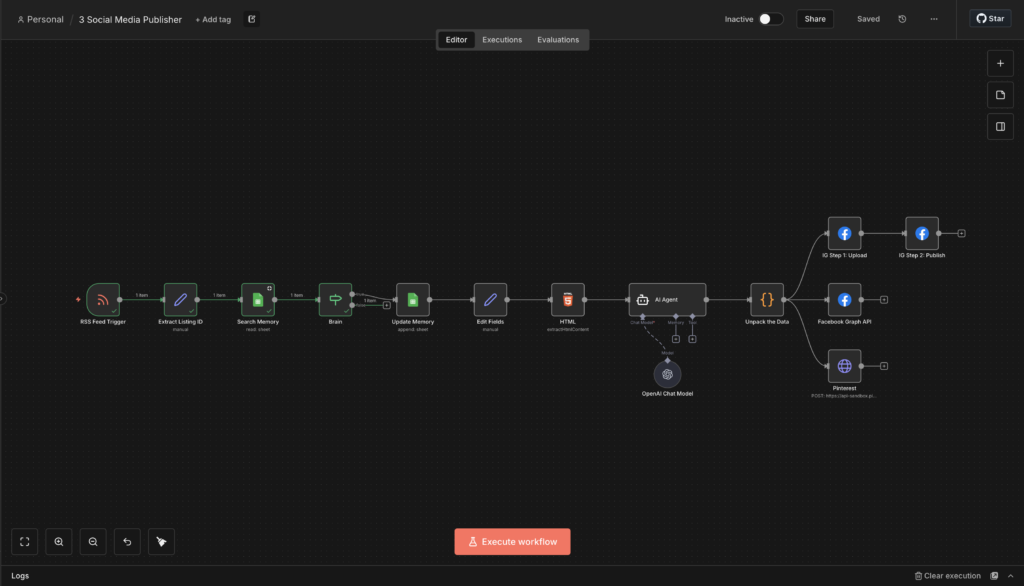This screenshot has width=1024, height=586.
Task: Select the Unpack the Data code node
Action: coord(767,299)
